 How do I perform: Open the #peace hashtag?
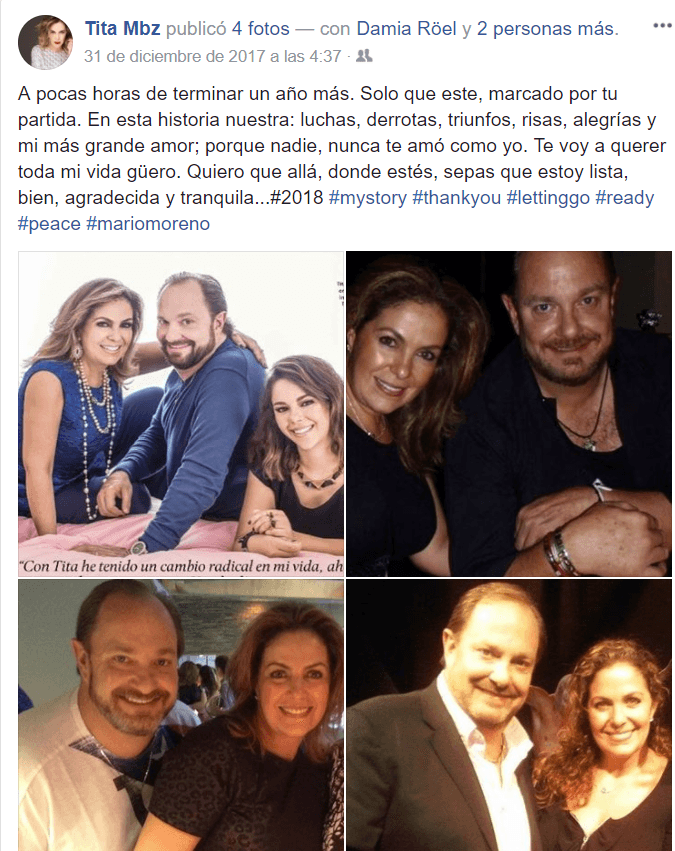(49, 224)
